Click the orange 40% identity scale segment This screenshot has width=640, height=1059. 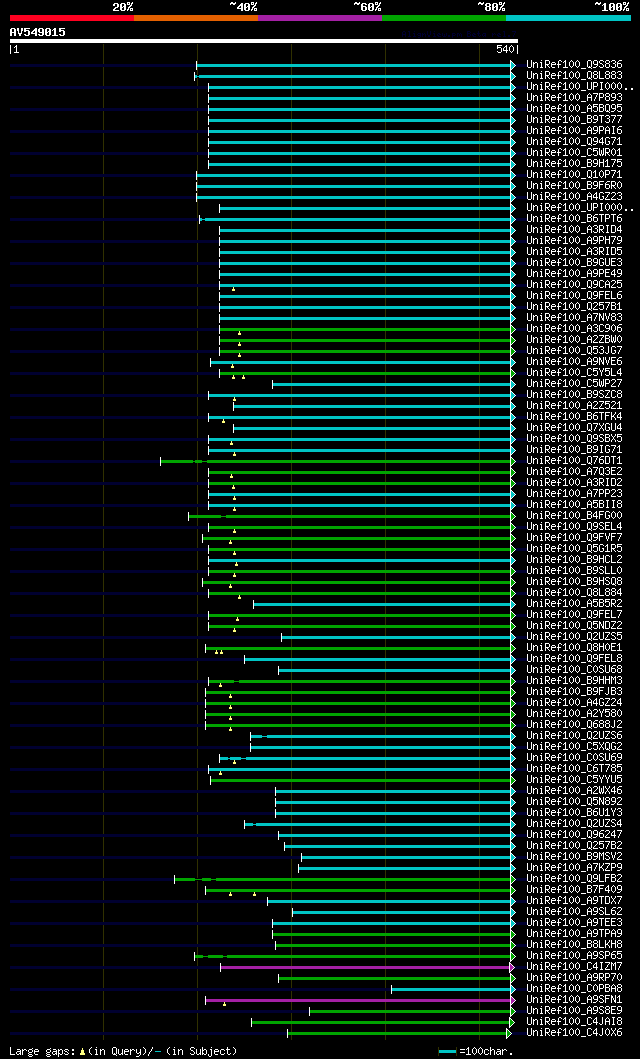click(x=196, y=18)
